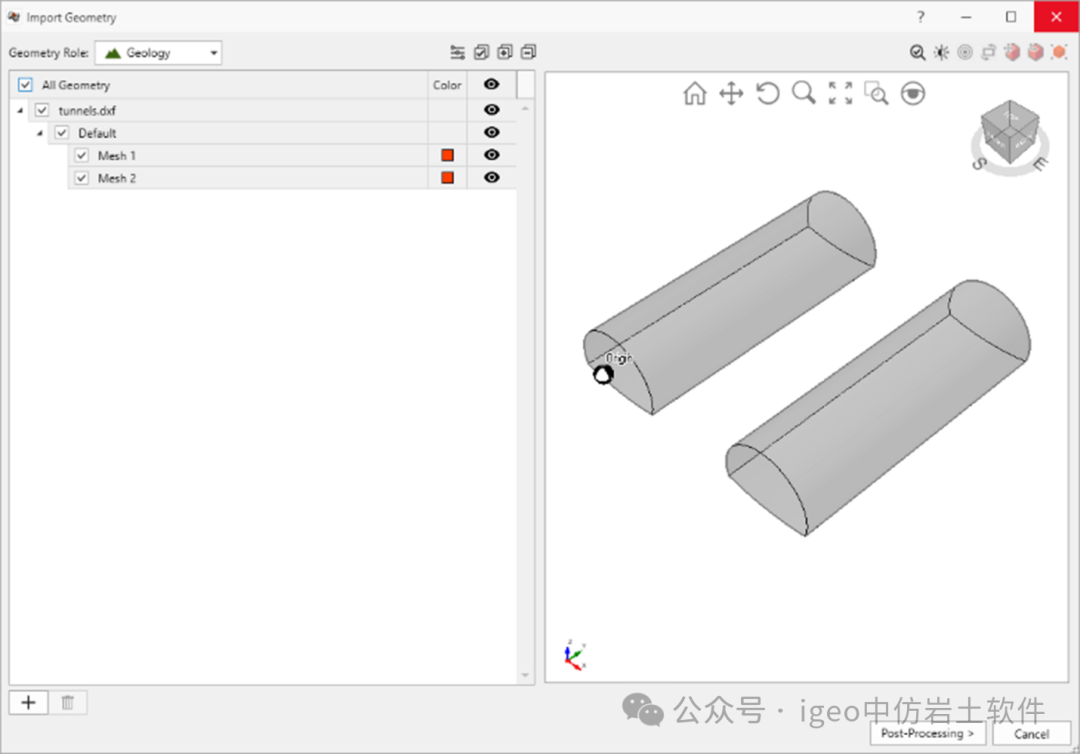Uncheck the All Geometry checkbox

click(x=26, y=85)
